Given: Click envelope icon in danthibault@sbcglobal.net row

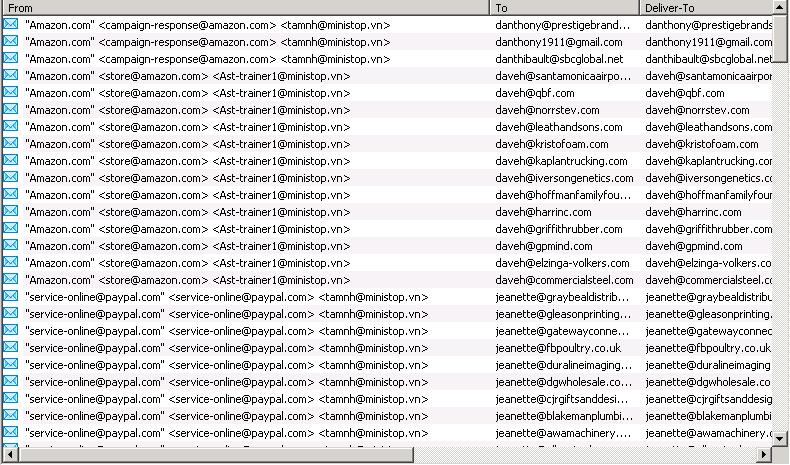Looking at the screenshot, I should (x=11, y=58).
